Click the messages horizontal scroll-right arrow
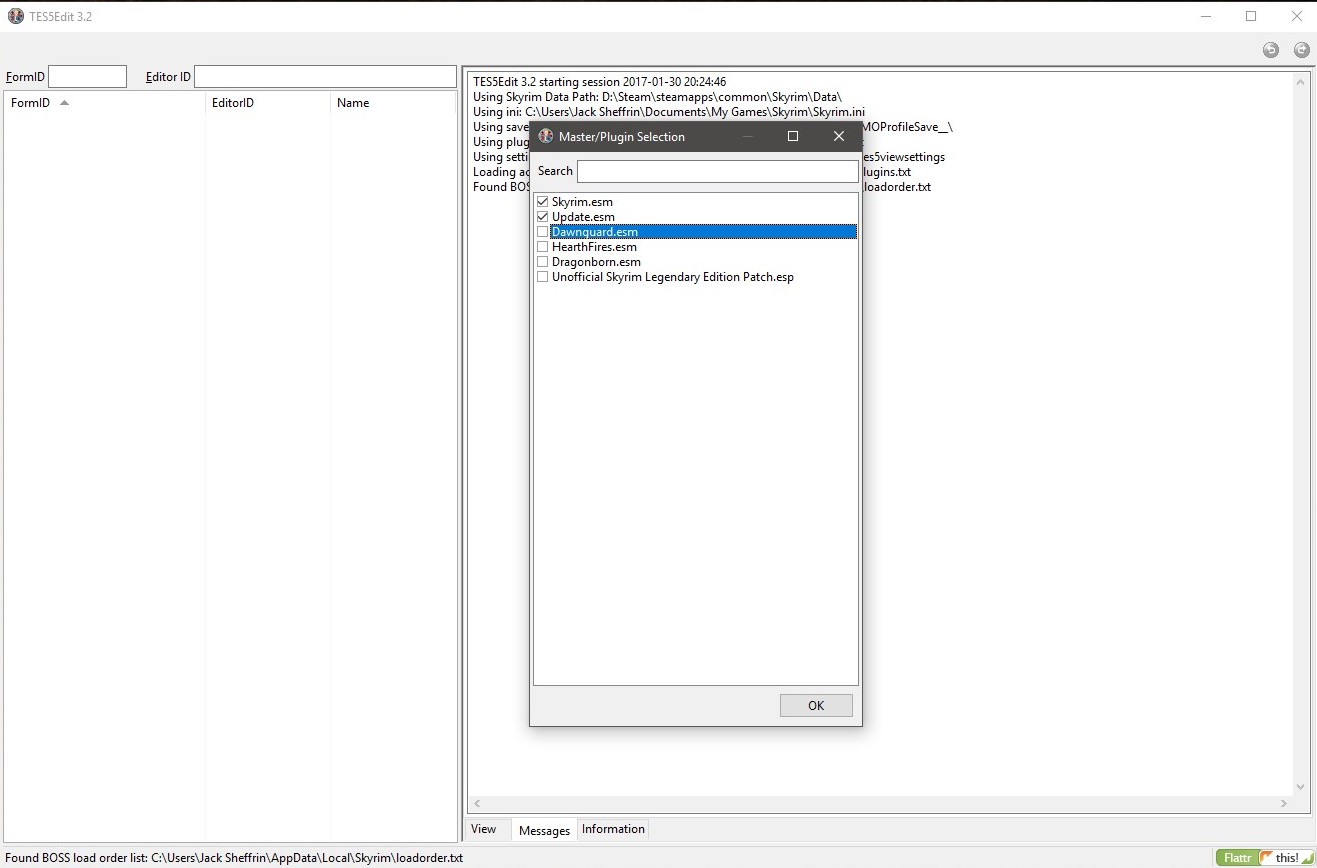The width and height of the screenshot is (1317, 868). tap(1284, 803)
